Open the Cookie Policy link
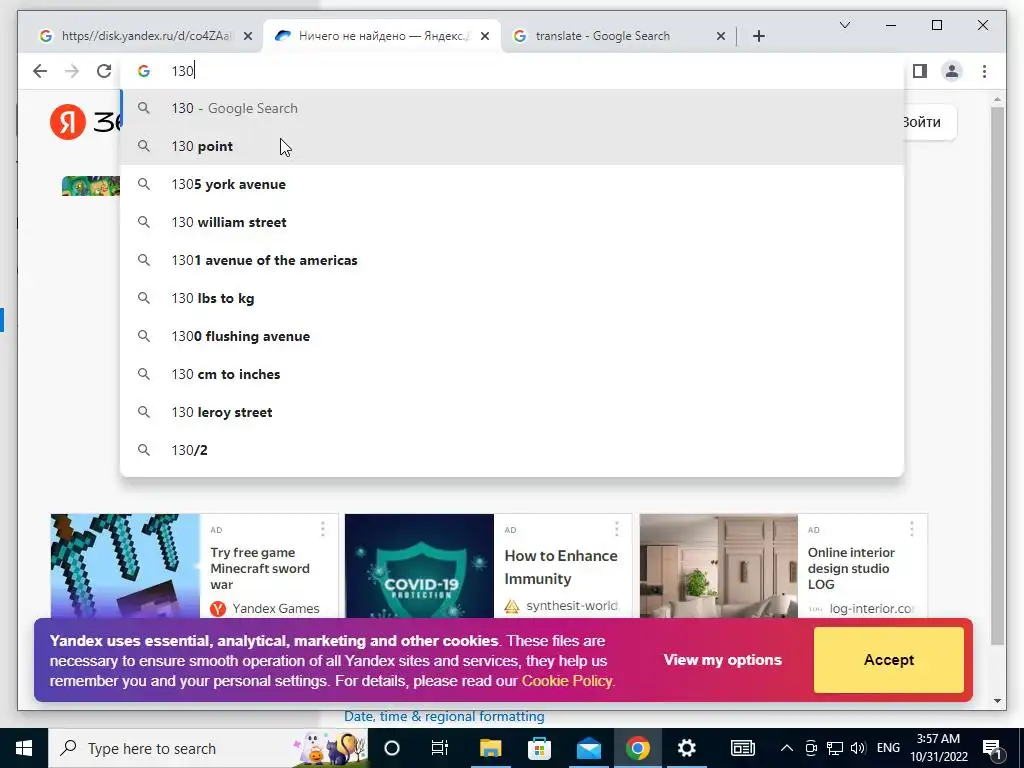 pos(567,680)
